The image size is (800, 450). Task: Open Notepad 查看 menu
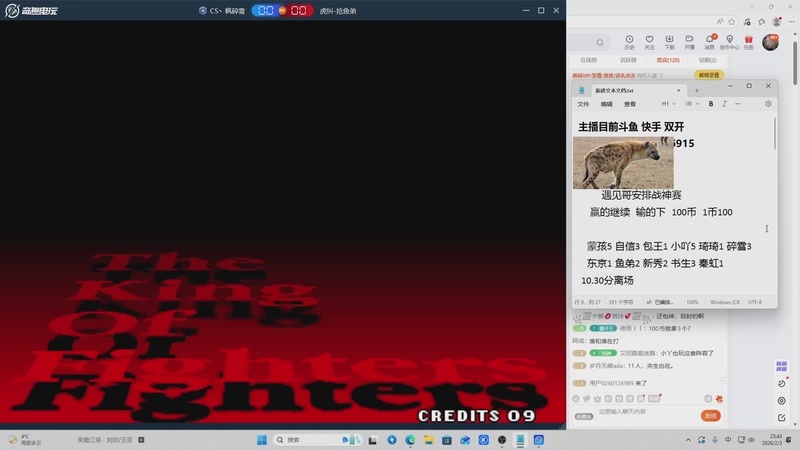(x=630, y=104)
